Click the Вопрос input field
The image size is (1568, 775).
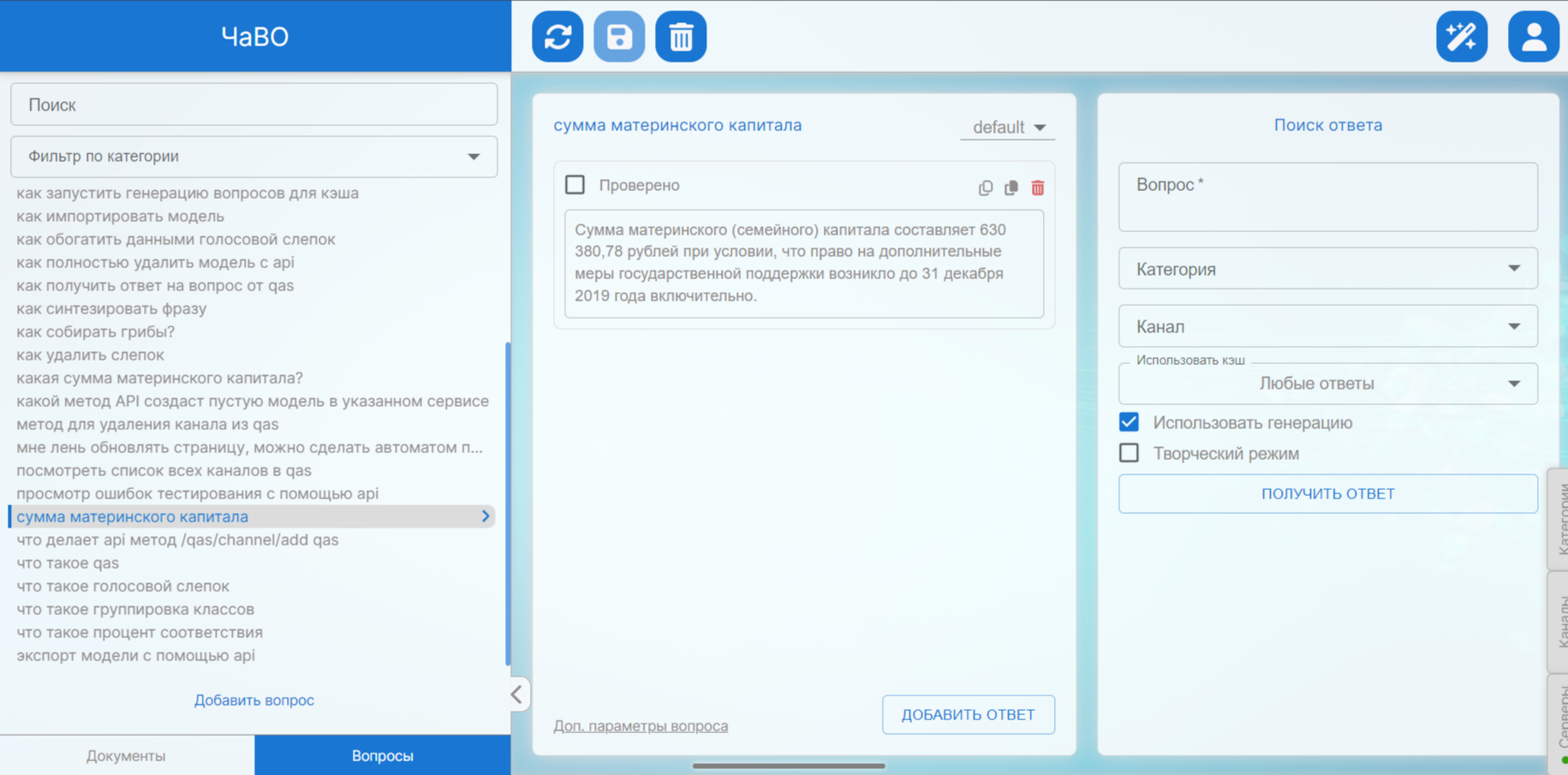(x=1327, y=197)
